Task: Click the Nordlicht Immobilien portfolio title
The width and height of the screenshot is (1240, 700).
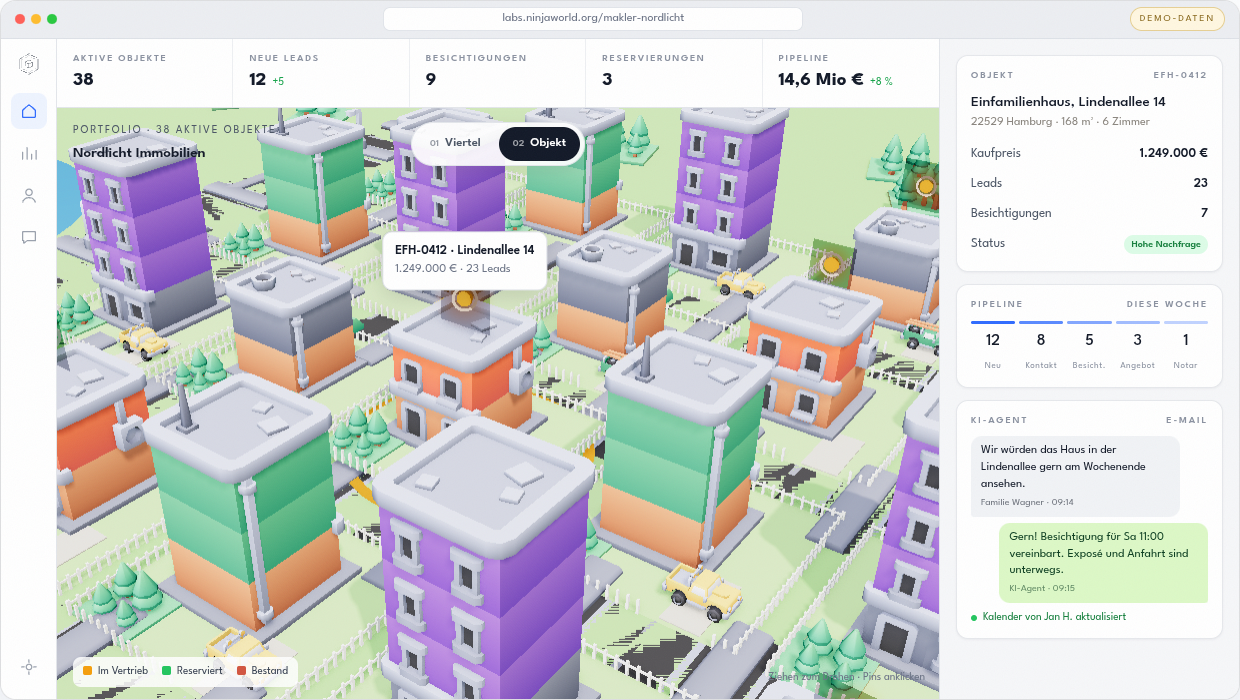Action: coord(139,153)
